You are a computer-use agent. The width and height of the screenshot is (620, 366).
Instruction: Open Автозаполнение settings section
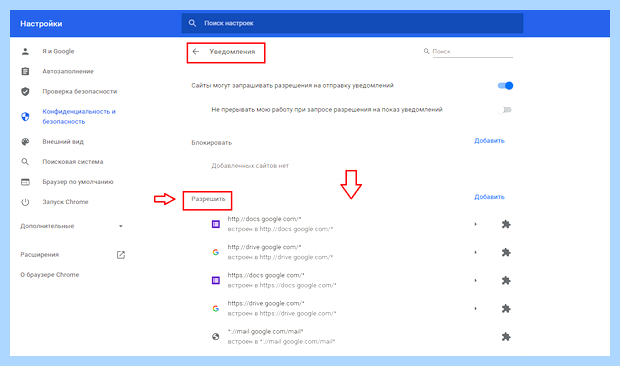(68, 72)
